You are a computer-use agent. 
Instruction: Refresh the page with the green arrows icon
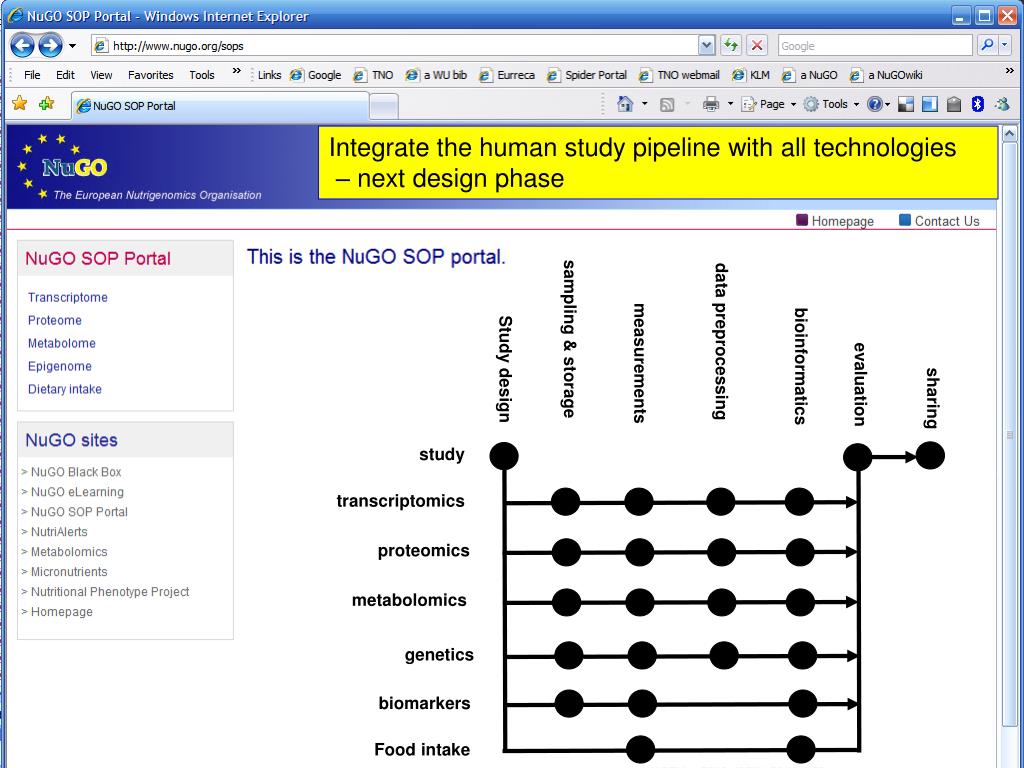(731, 46)
